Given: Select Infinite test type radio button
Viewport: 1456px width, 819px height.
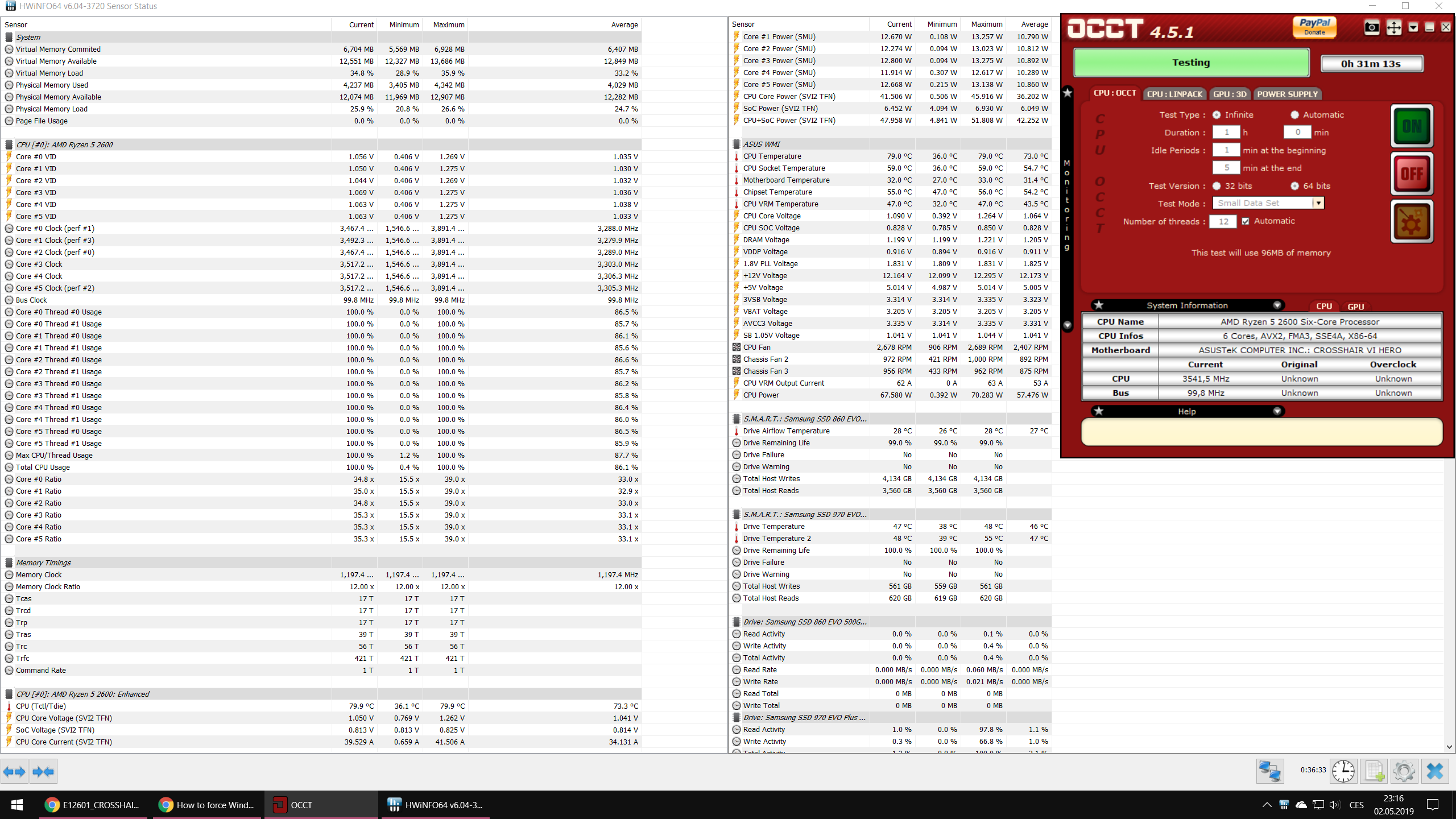Looking at the screenshot, I should click(1217, 115).
